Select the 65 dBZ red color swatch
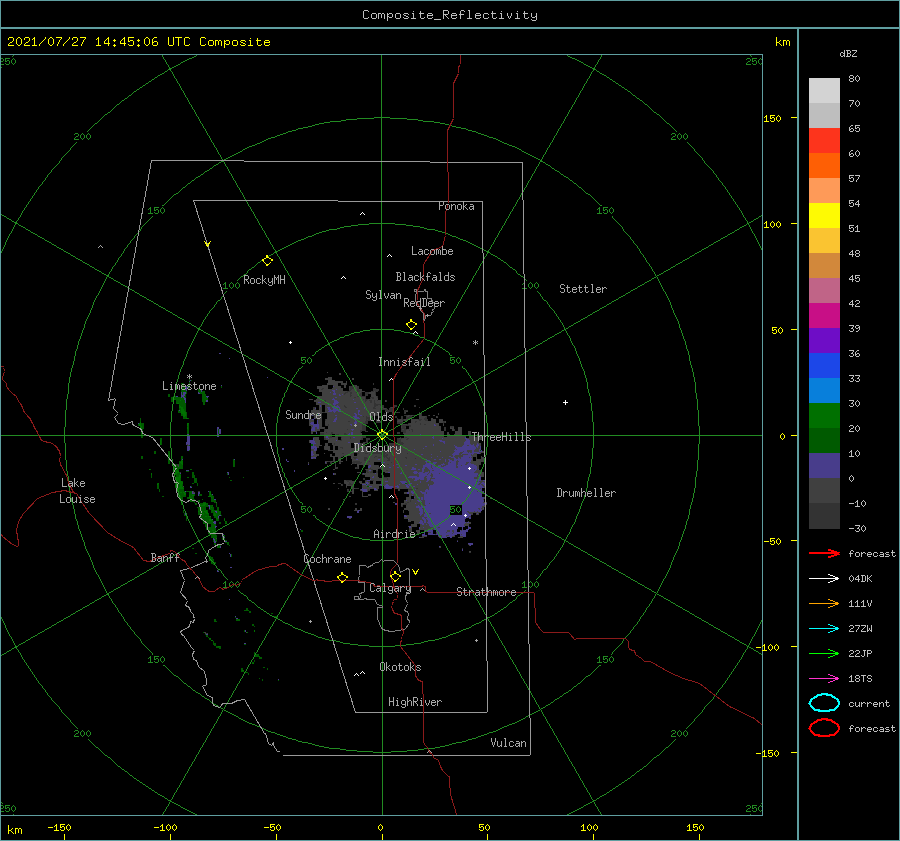This screenshot has width=900, height=841. tap(824, 141)
